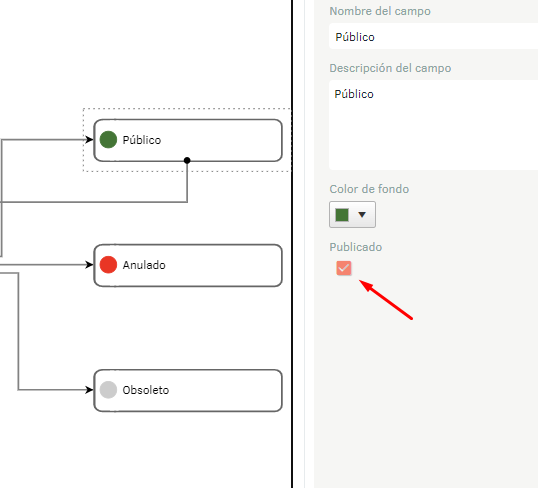Click the green swatch in Color de fondo
Image resolution: width=538 pixels, height=488 pixels.
(342, 215)
